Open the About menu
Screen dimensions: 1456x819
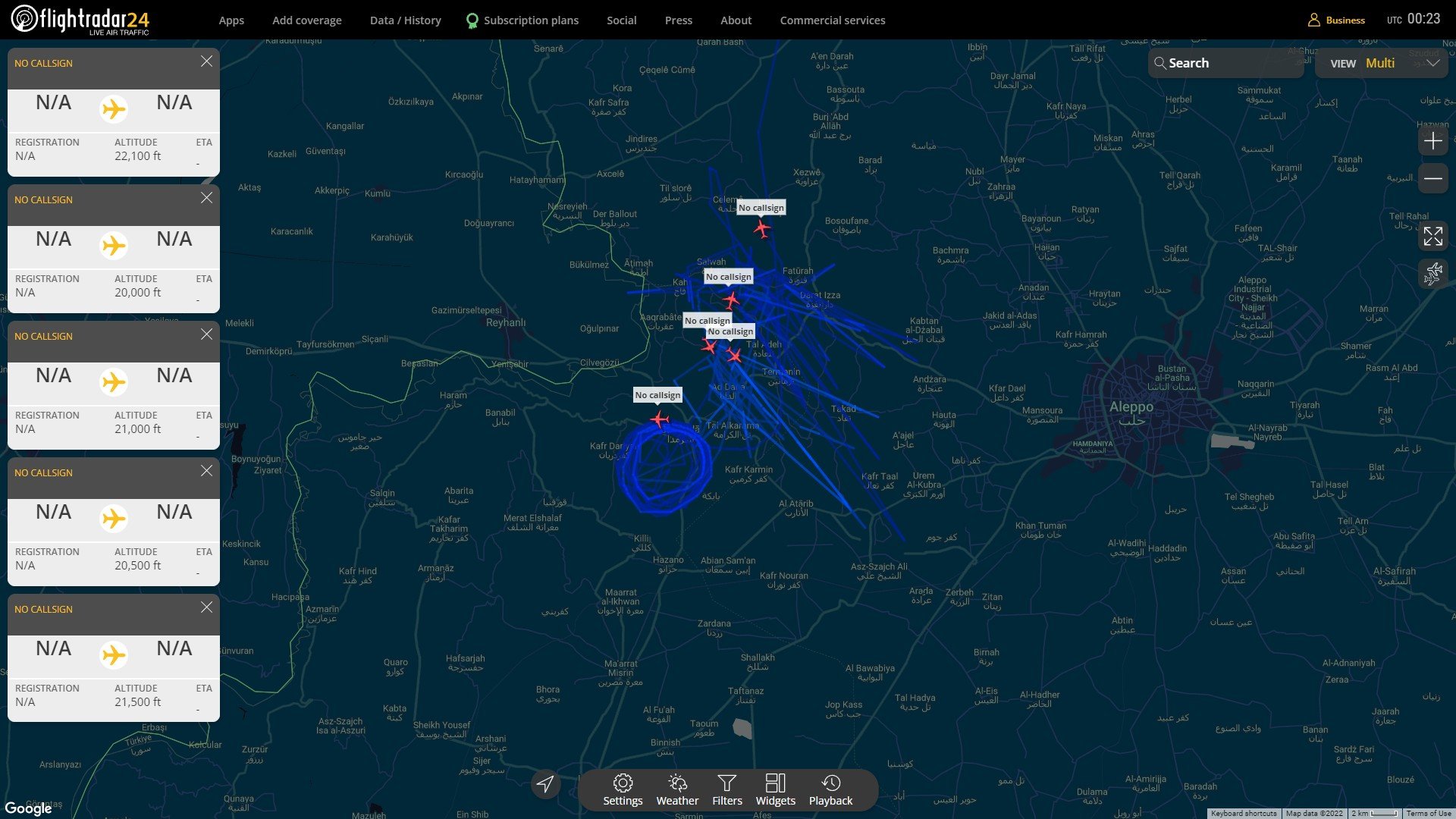736,20
